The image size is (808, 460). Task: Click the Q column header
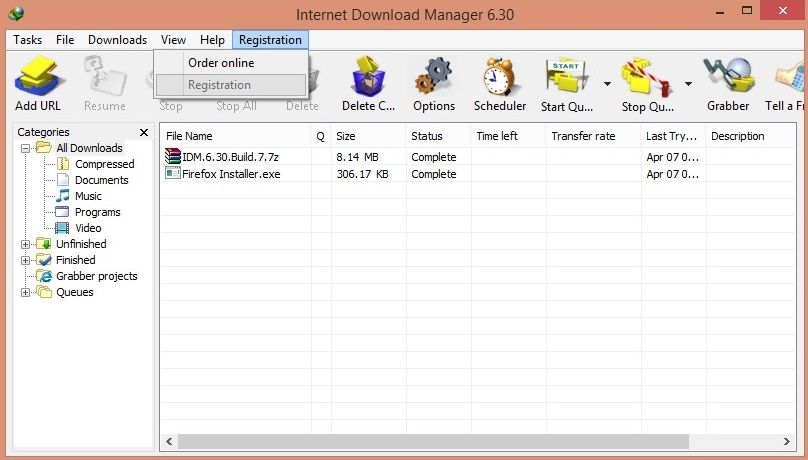coord(321,136)
